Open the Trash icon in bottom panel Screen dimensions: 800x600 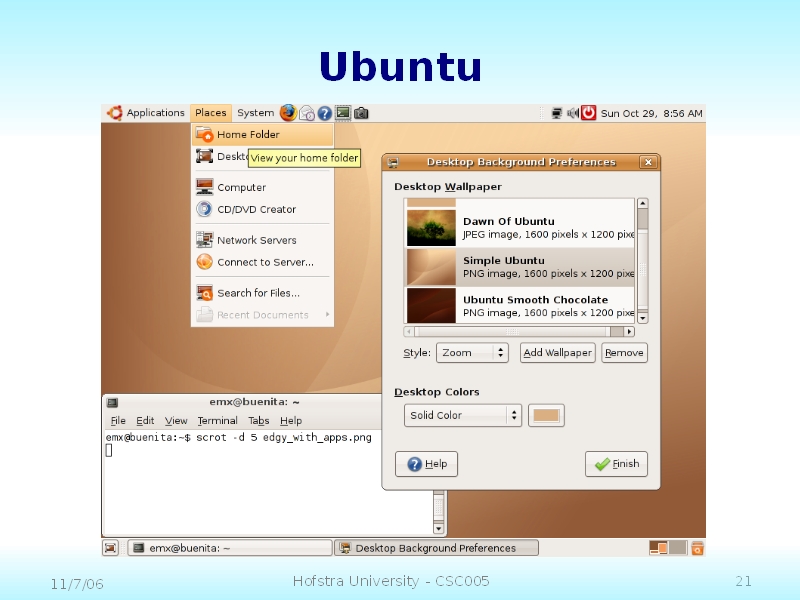point(697,548)
